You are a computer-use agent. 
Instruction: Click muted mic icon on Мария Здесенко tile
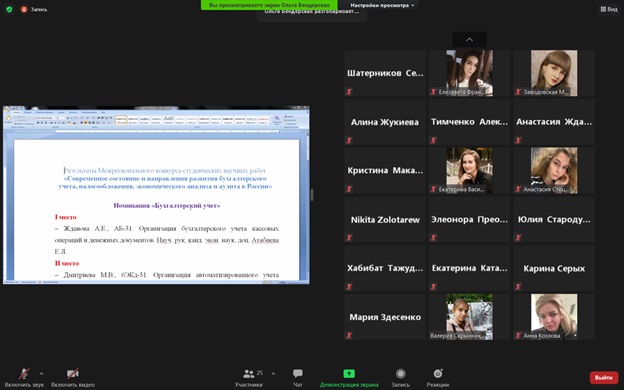click(x=349, y=335)
